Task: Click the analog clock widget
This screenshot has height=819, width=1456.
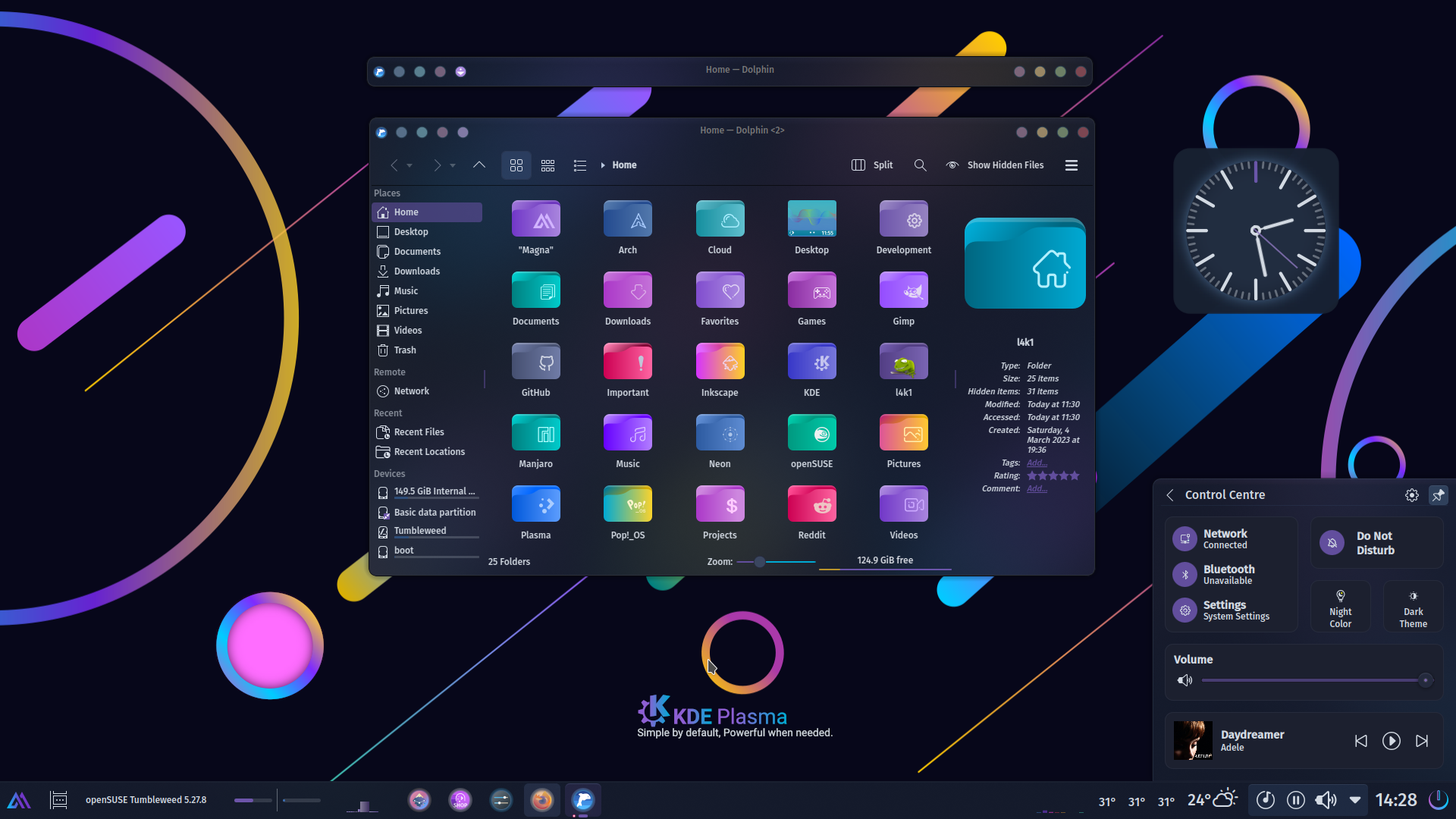Action: [1255, 231]
